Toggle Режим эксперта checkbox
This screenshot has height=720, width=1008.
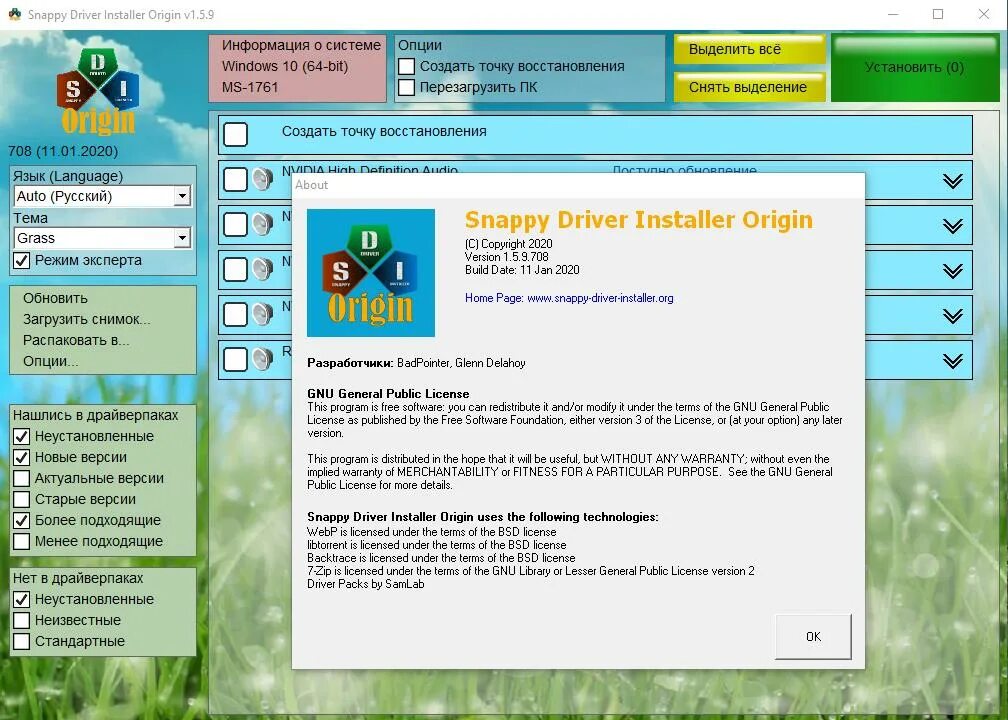click(22, 260)
